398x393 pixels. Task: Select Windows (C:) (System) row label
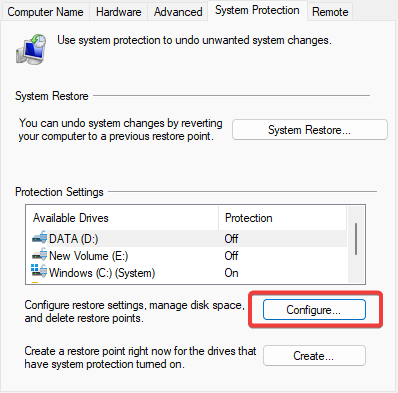pyautogui.click(x=102, y=273)
